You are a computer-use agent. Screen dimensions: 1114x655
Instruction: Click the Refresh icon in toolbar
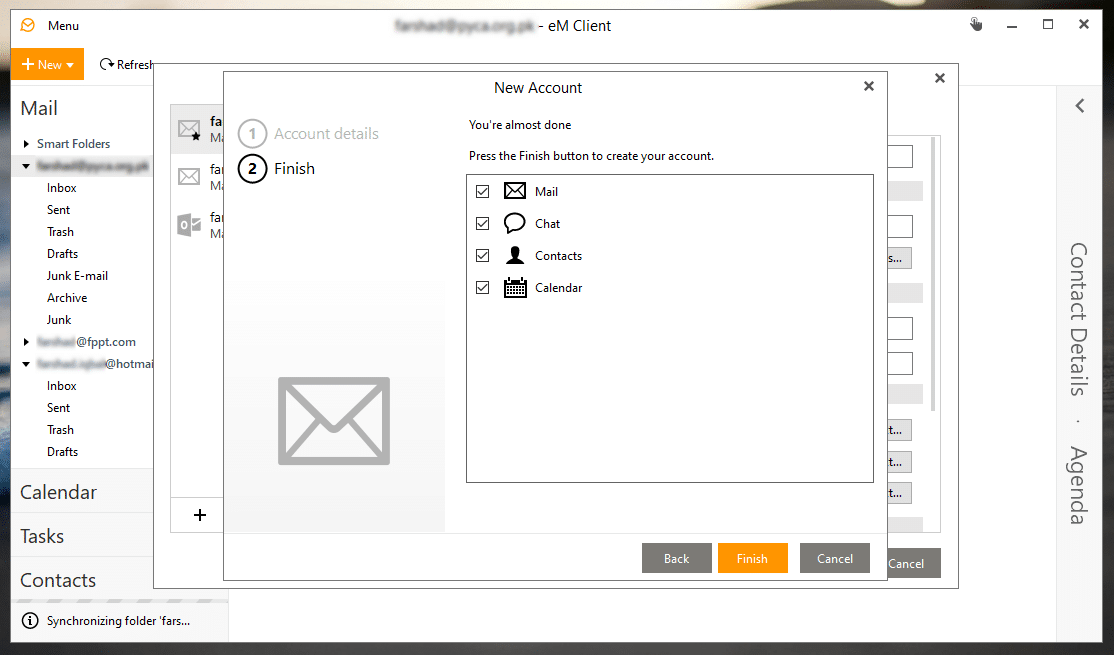click(107, 65)
